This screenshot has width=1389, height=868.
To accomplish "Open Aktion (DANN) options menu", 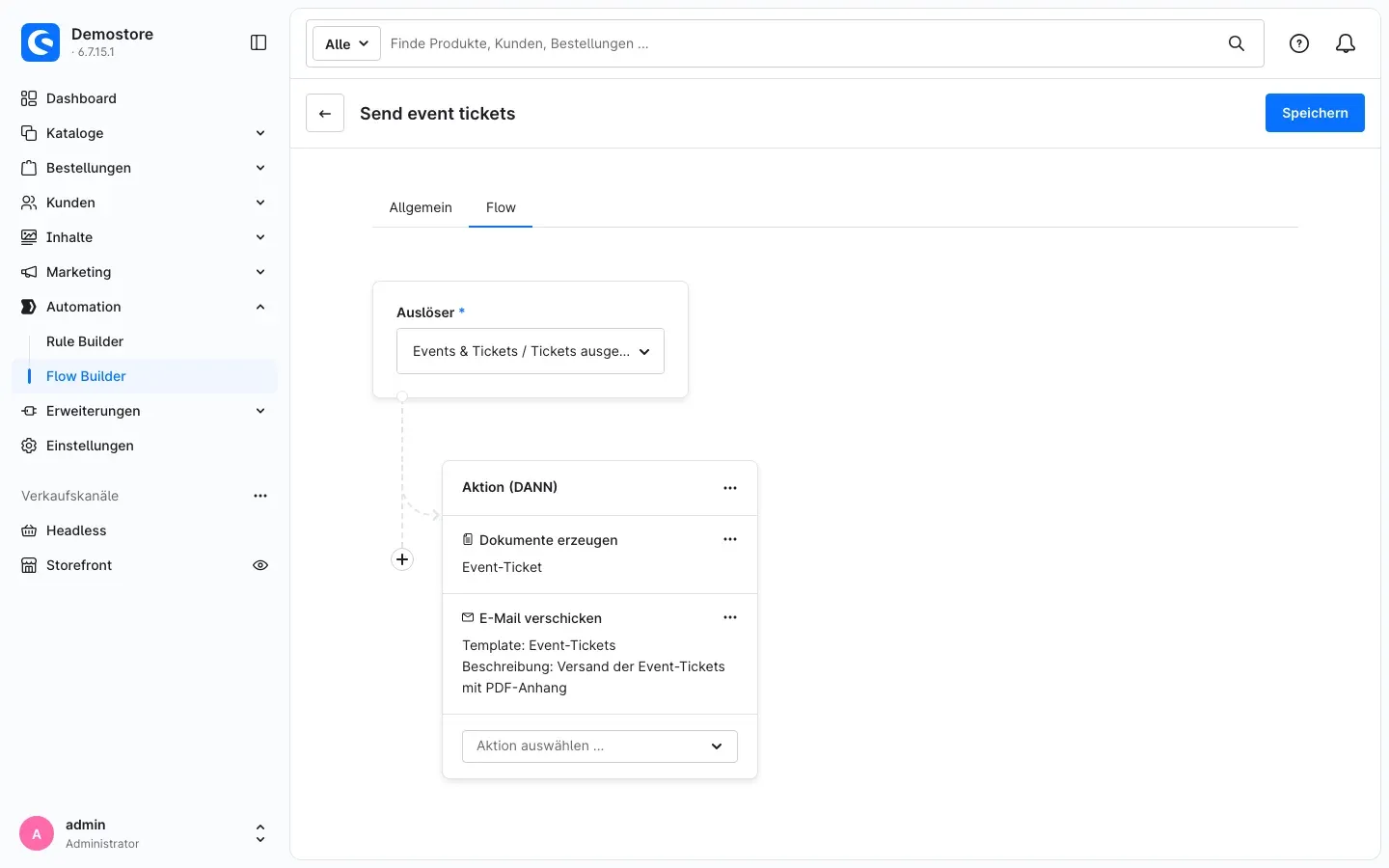I will 730,488.
